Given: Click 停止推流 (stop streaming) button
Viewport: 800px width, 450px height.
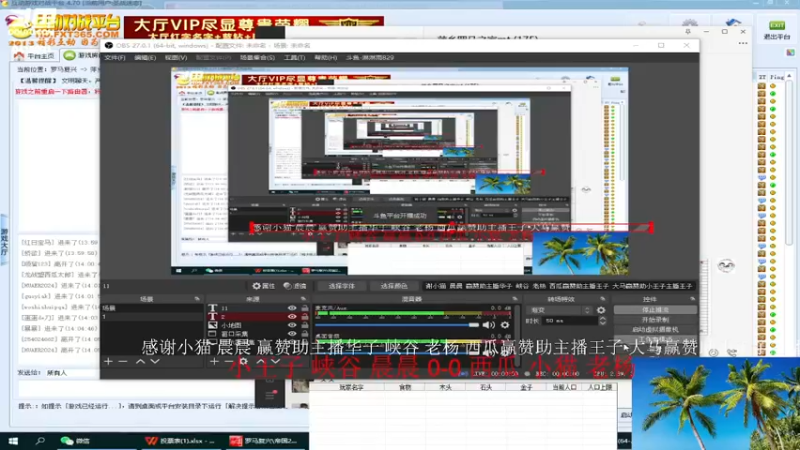Looking at the screenshot, I should 655,310.
